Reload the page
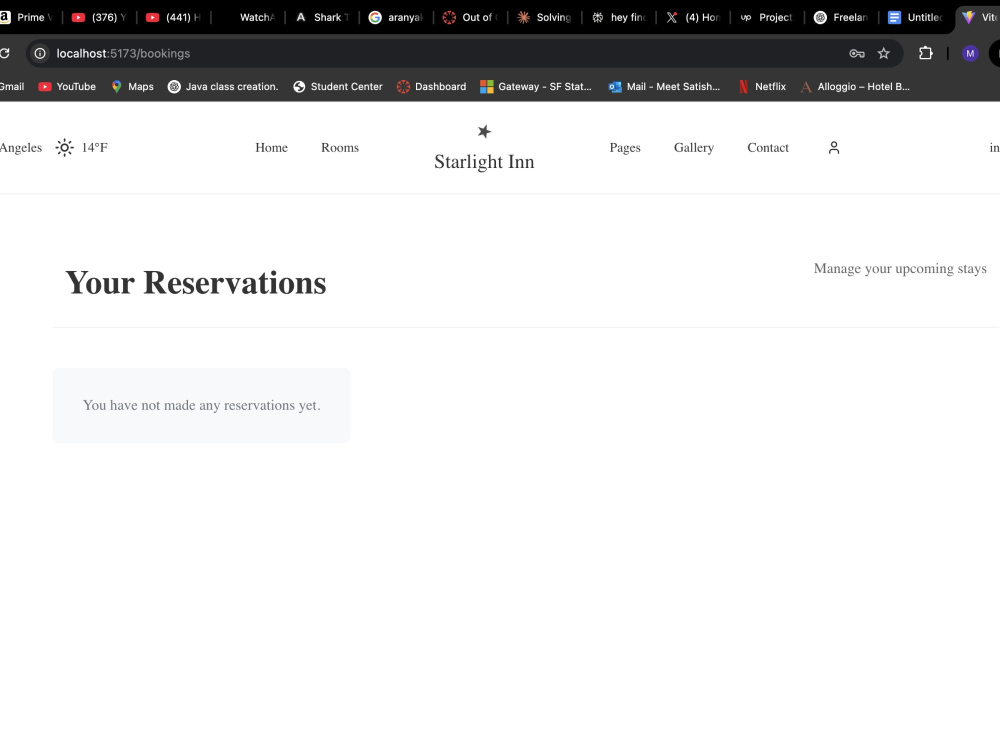The width and height of the screenshot is (1000, 750). 4,54
